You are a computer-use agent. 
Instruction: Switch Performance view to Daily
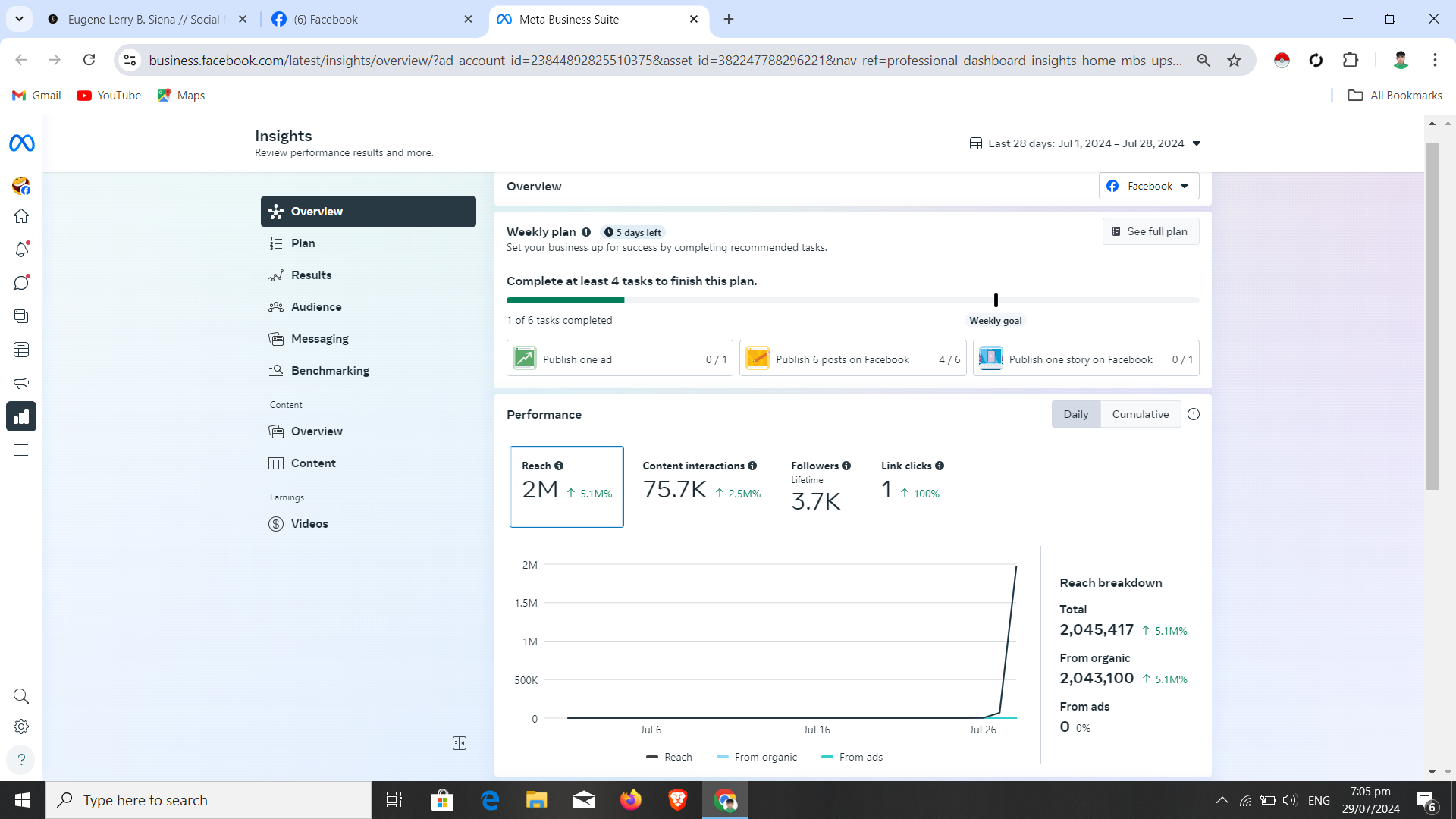(1075, 414)
